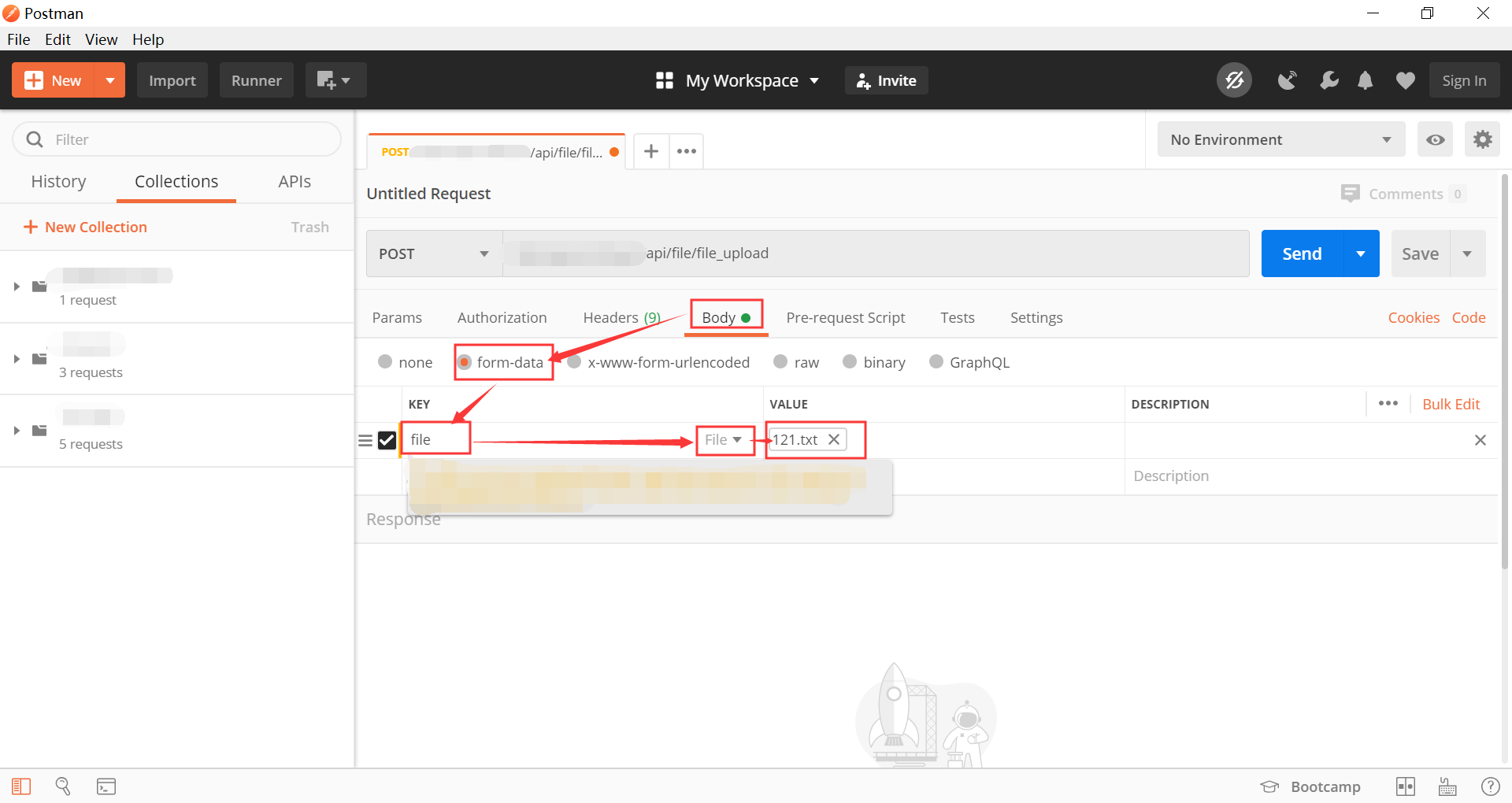Open the File menu

coord(19,39)
